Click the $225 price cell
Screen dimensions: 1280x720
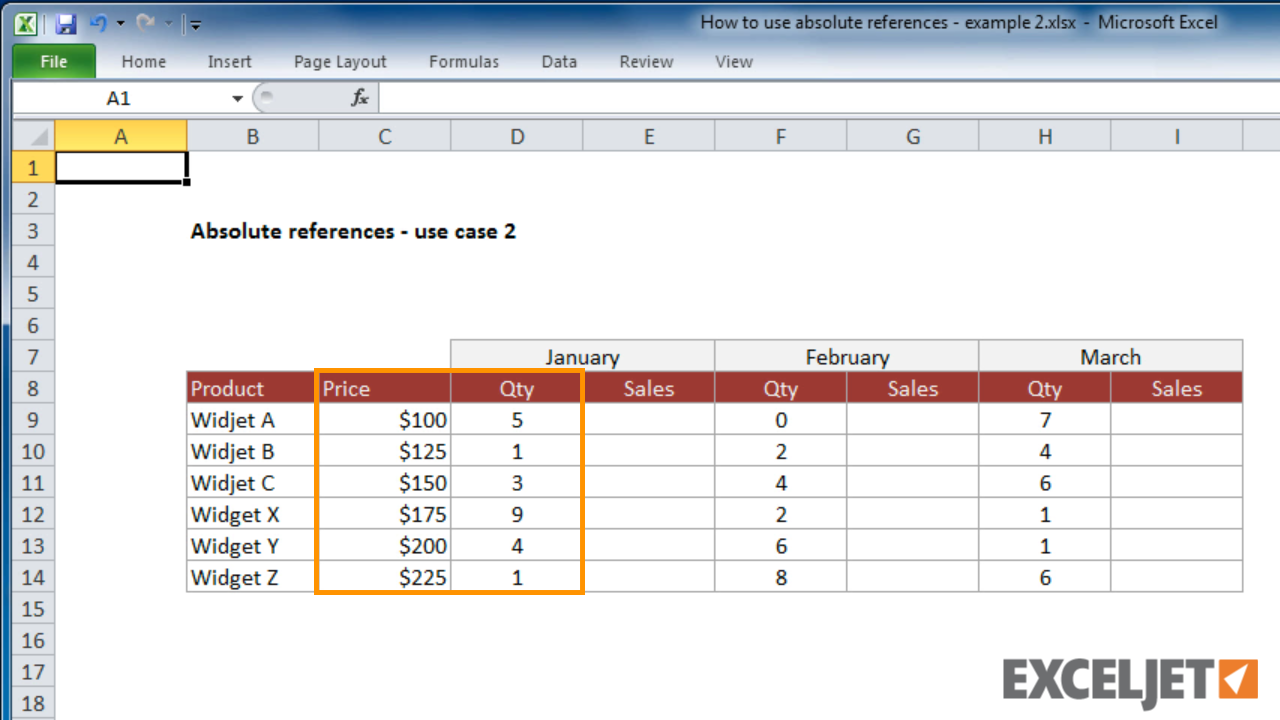click(x=385, y=577)
